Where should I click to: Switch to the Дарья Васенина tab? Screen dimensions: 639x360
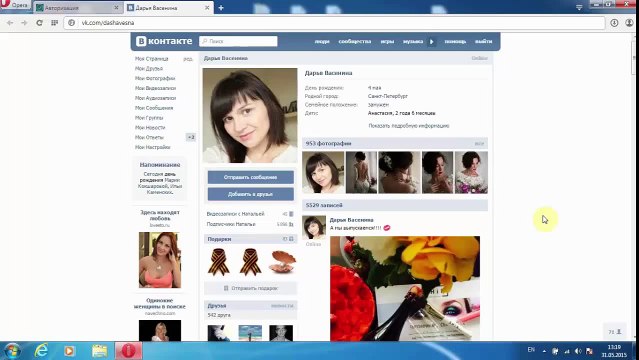169,8
